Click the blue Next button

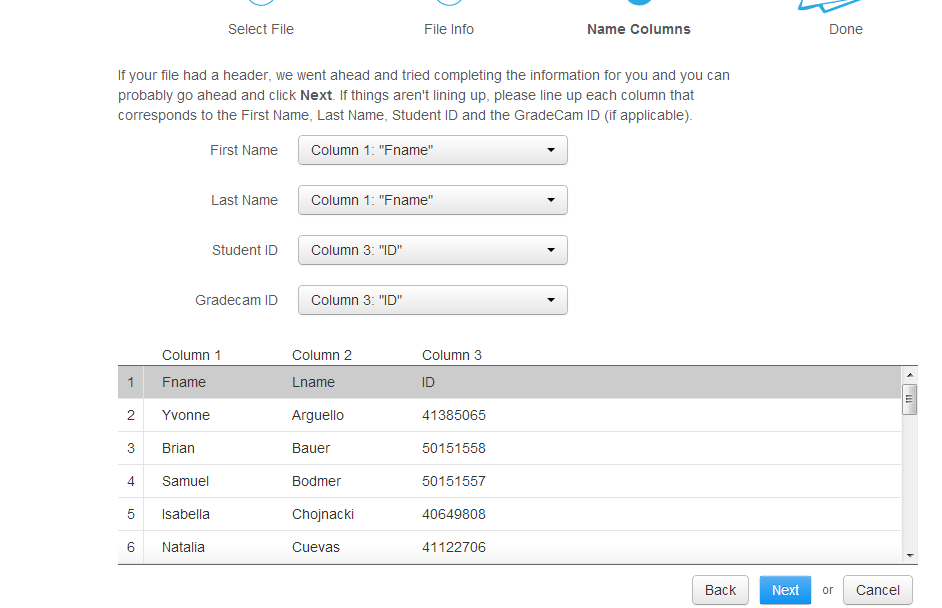point(785,590)
